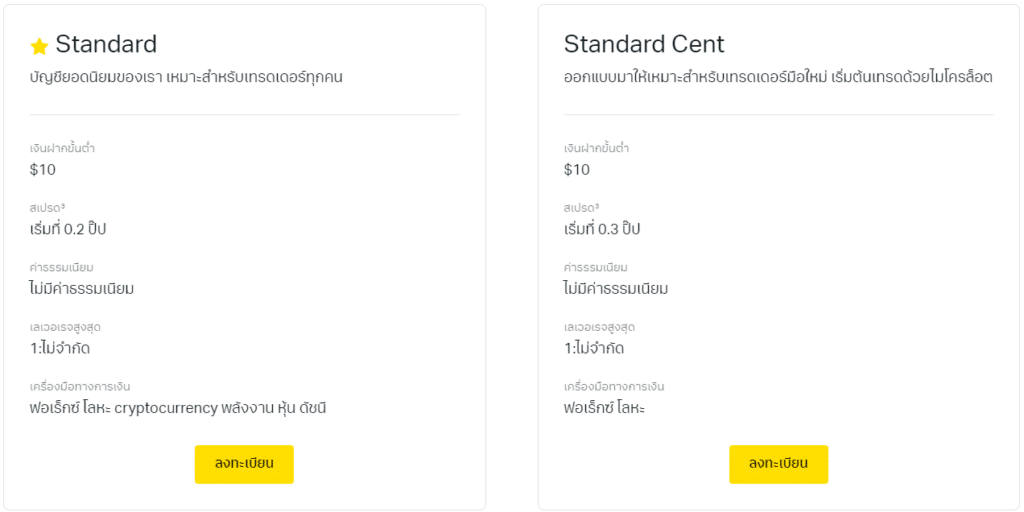This screenshot has width=1024, height=512.
Task: Click the Standard Cent description about new traders
Action: 778,78
